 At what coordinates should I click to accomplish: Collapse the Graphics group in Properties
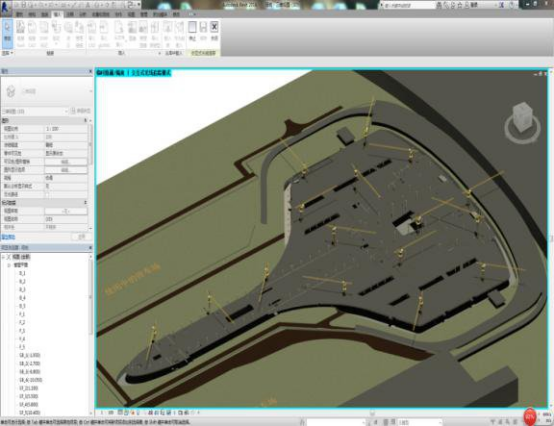(x=86, y=120)
